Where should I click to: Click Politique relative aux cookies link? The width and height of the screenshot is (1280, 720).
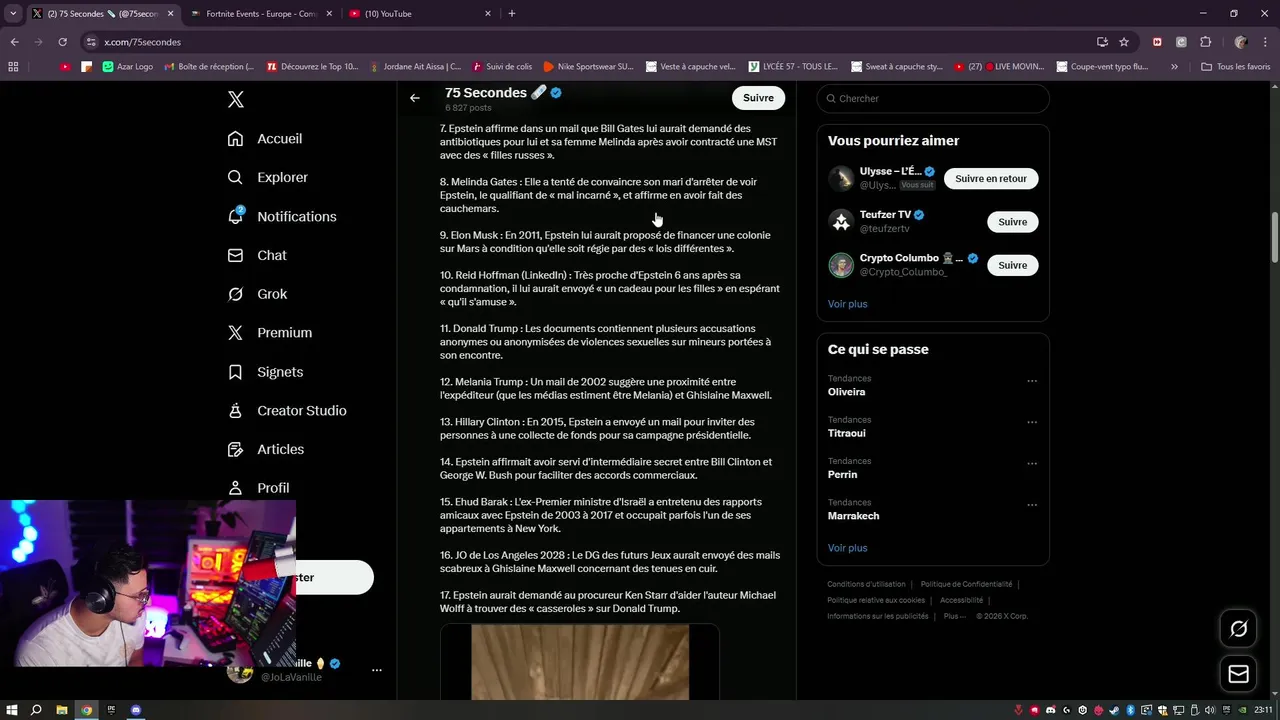pyautogui.click(x=876, y=600)
